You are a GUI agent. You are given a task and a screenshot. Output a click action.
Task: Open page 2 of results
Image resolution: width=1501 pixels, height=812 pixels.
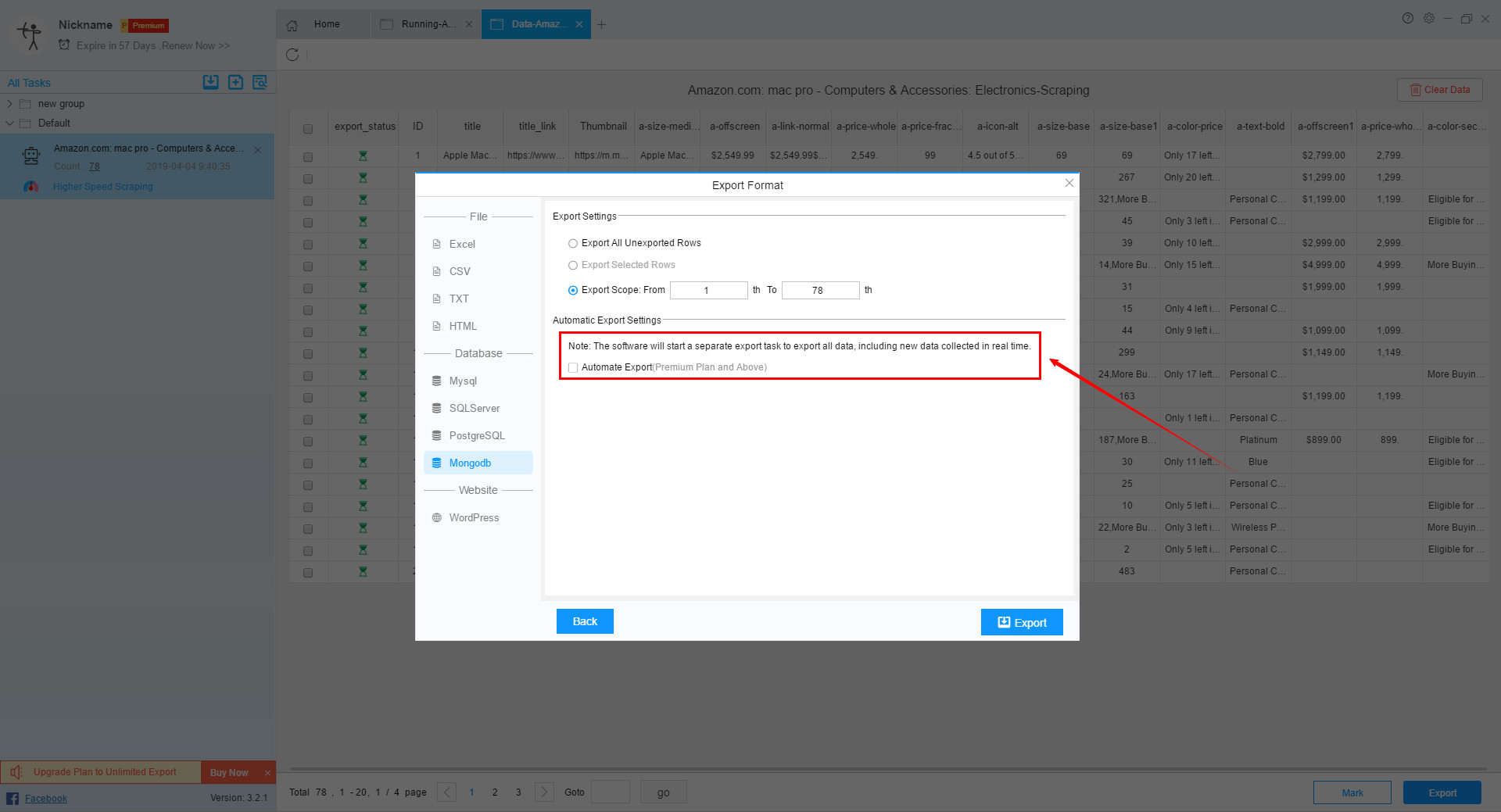click(495, 792)
